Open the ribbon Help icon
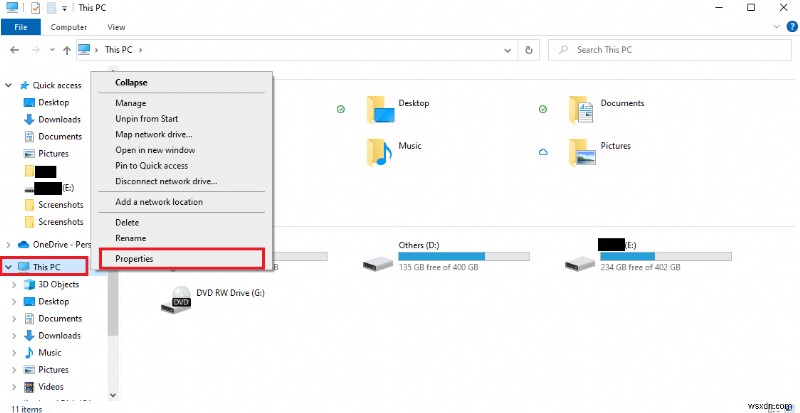This screenshot has height=413, width=800. click(790, 27)
